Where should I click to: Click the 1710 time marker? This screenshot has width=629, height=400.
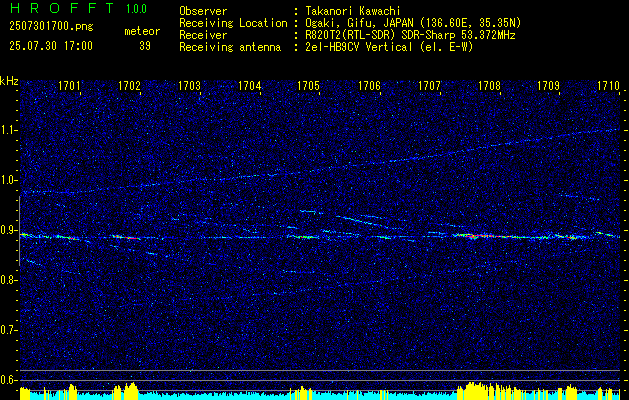click(609, 85)
